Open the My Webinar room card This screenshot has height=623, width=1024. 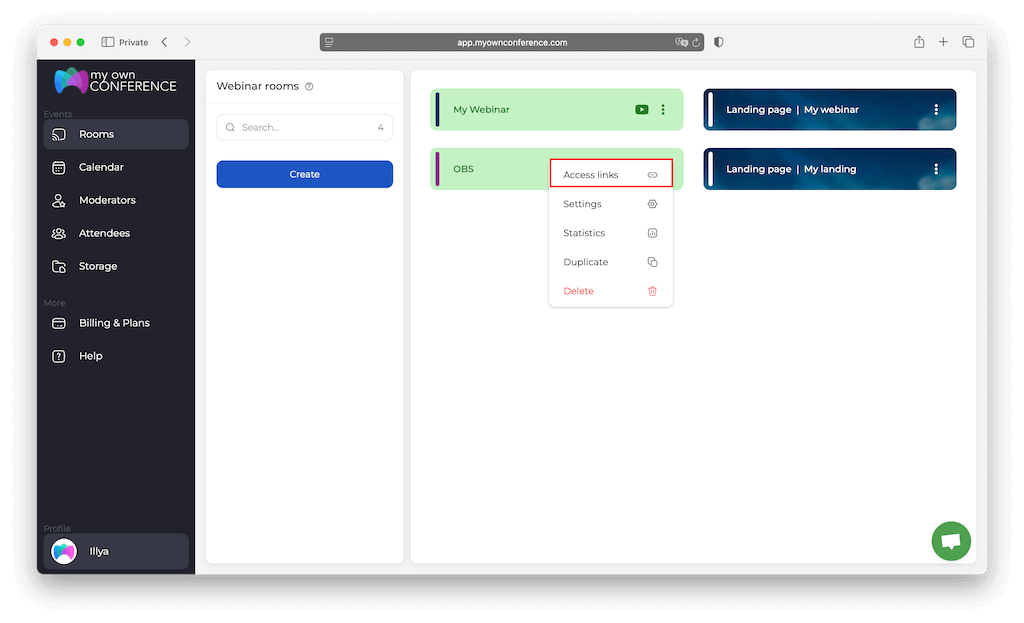click(556, 110)
